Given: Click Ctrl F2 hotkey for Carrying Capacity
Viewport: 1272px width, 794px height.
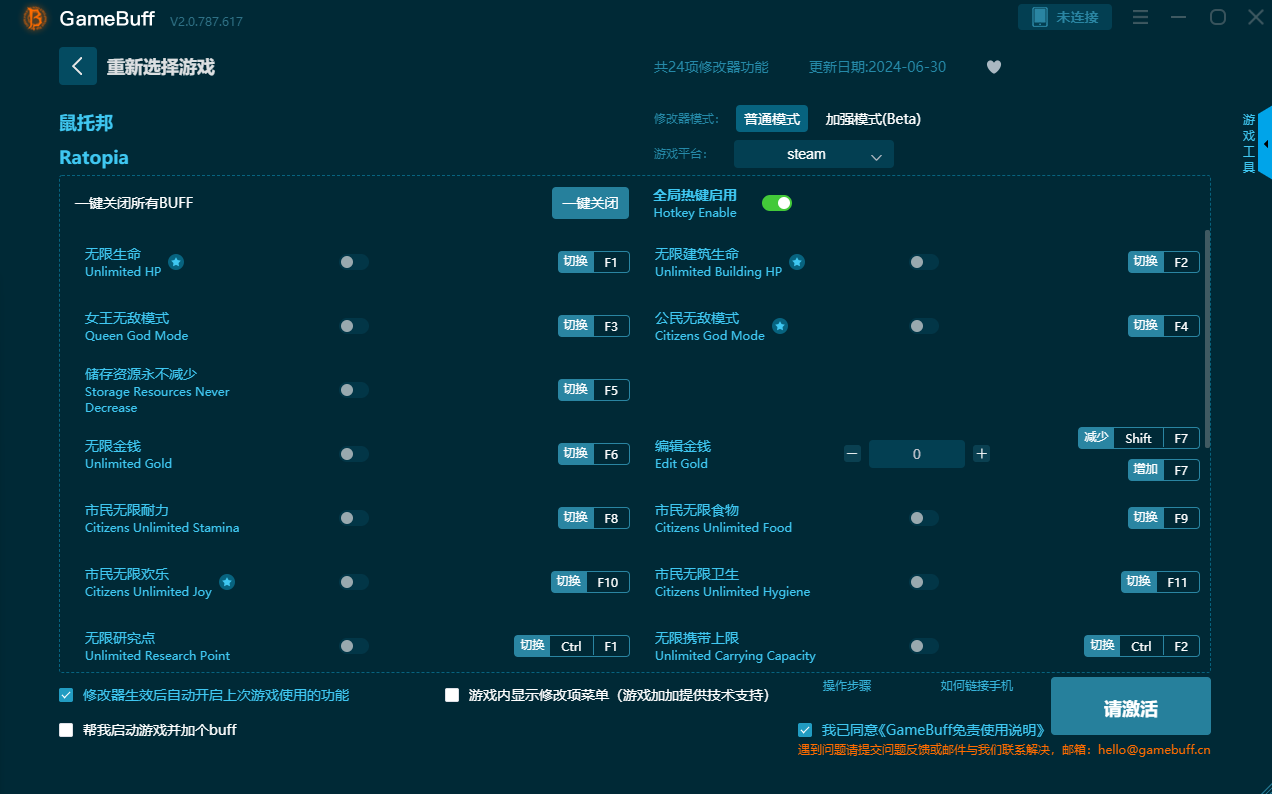Looking at the screenshot, I should click(1142, 646).
